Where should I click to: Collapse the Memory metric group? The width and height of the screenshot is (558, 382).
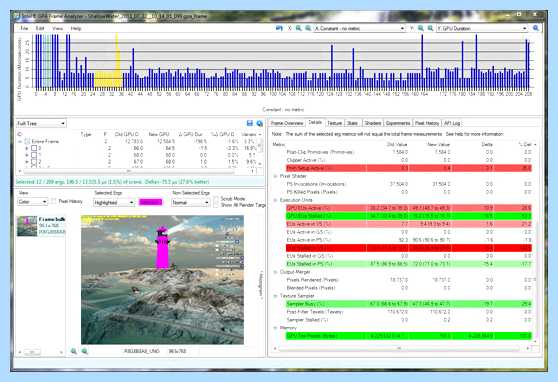[x=275, y=328]
